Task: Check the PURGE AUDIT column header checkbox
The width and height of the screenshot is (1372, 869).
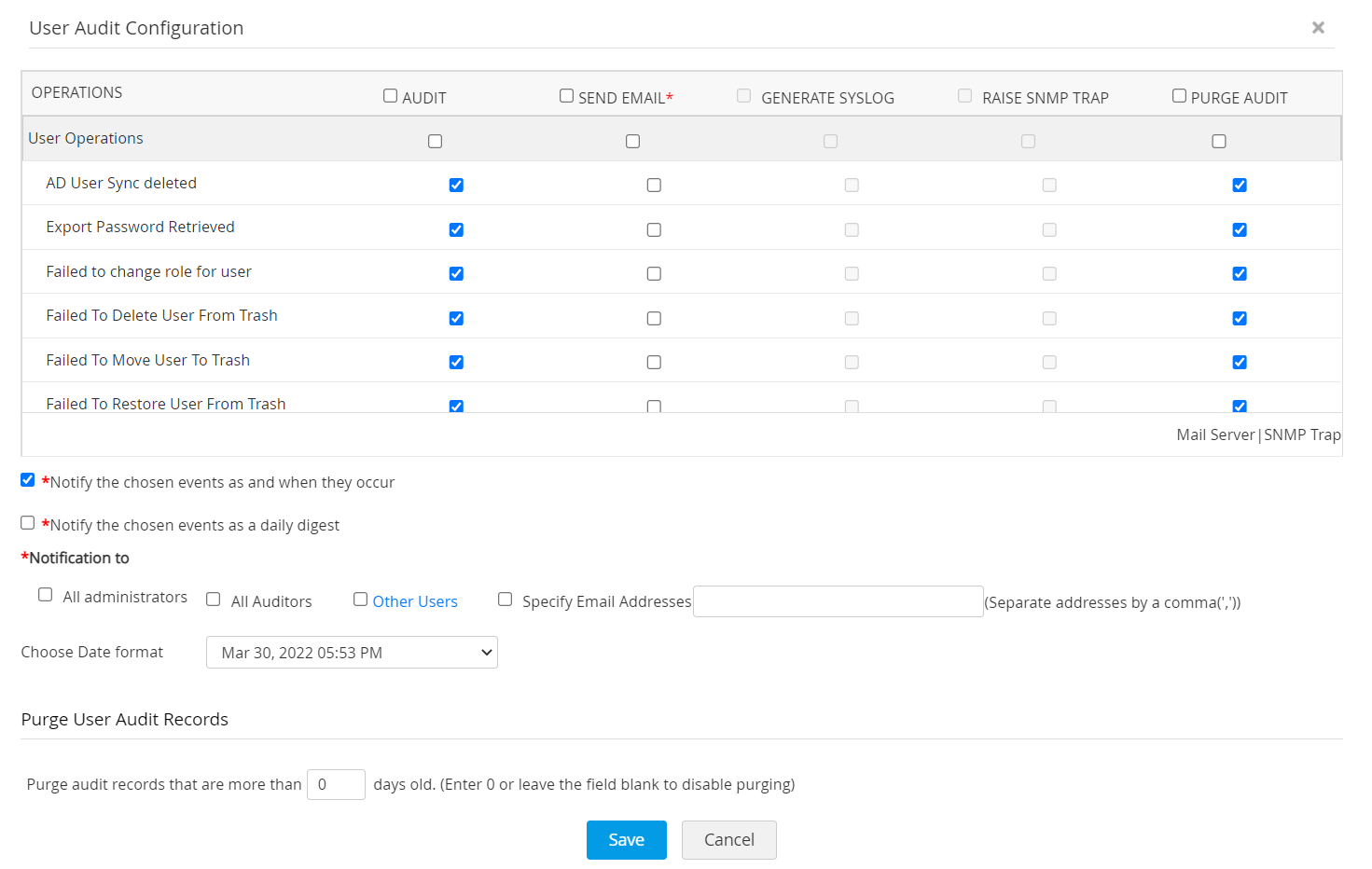Action: coord(1179,96)
